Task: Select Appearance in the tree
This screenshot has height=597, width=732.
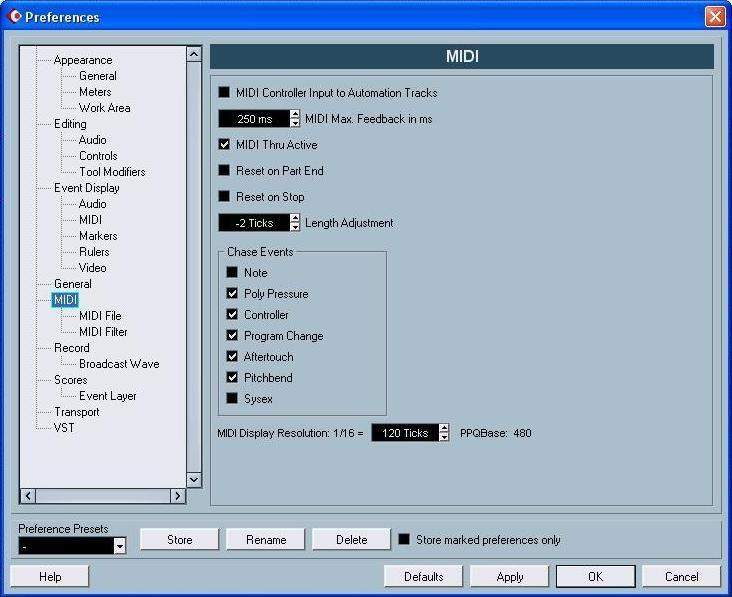Action: (x=83, y=60)
